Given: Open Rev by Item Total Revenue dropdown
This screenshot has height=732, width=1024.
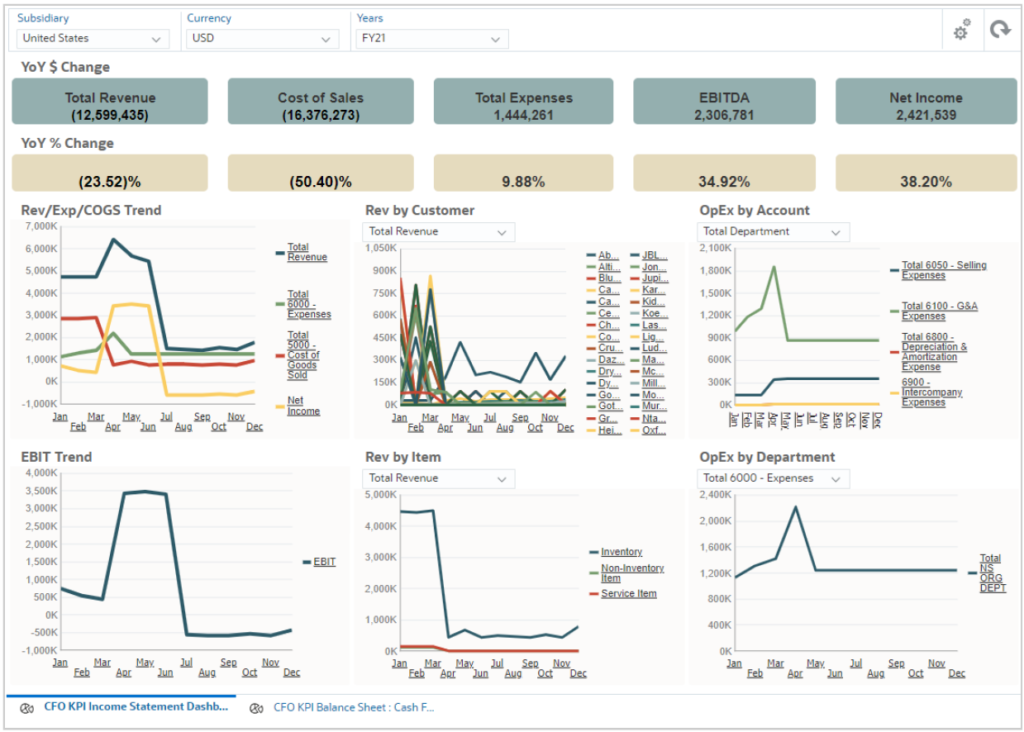Looking at the screenshot, I should coord(438,478).
